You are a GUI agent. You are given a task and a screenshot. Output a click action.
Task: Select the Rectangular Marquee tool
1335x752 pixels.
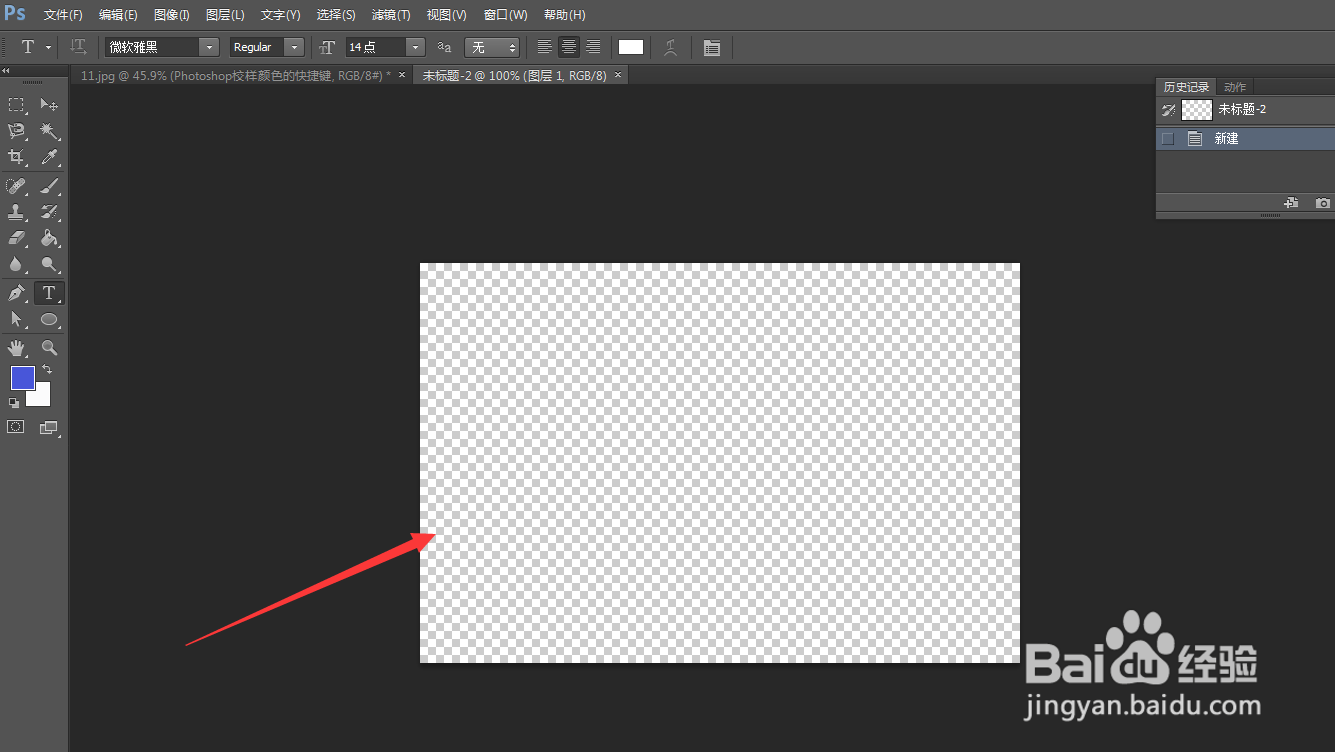(16, 105)
